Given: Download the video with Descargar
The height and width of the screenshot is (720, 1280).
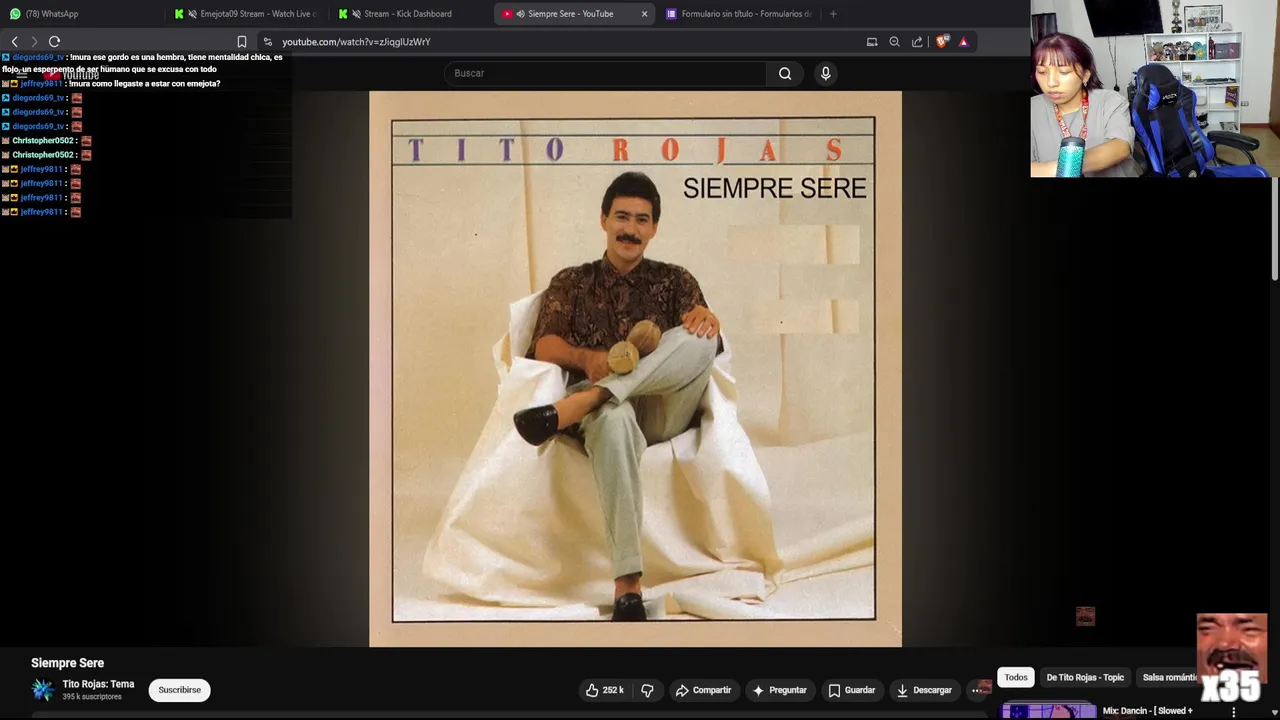Looking at the screenshot, I should [x=923, y=690].
